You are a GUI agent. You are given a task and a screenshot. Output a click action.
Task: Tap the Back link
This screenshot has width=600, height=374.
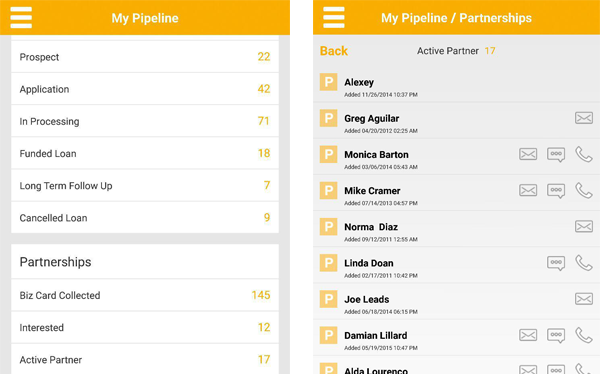point(334,51)
